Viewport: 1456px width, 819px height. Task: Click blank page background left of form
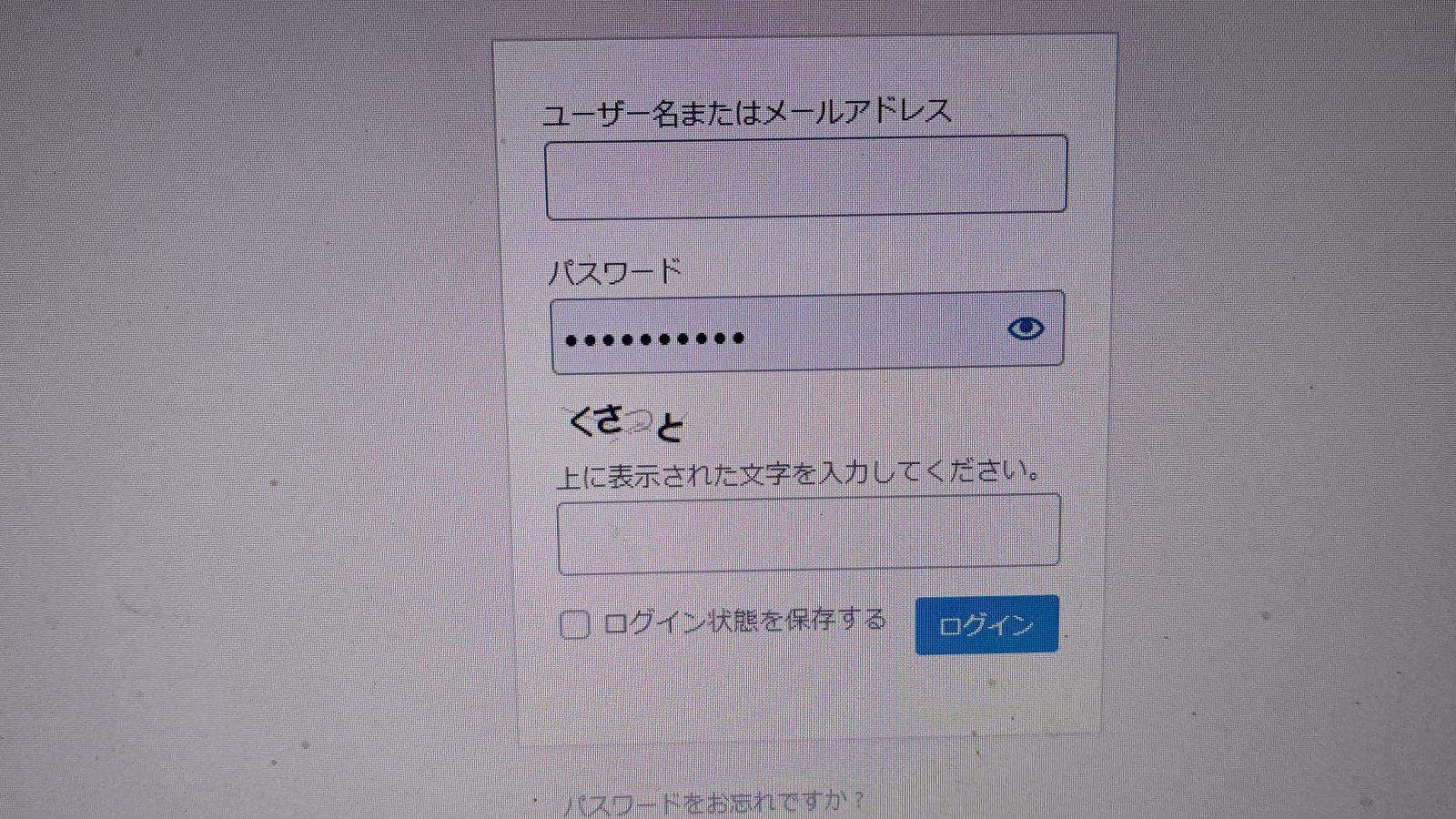pos(246,409)
